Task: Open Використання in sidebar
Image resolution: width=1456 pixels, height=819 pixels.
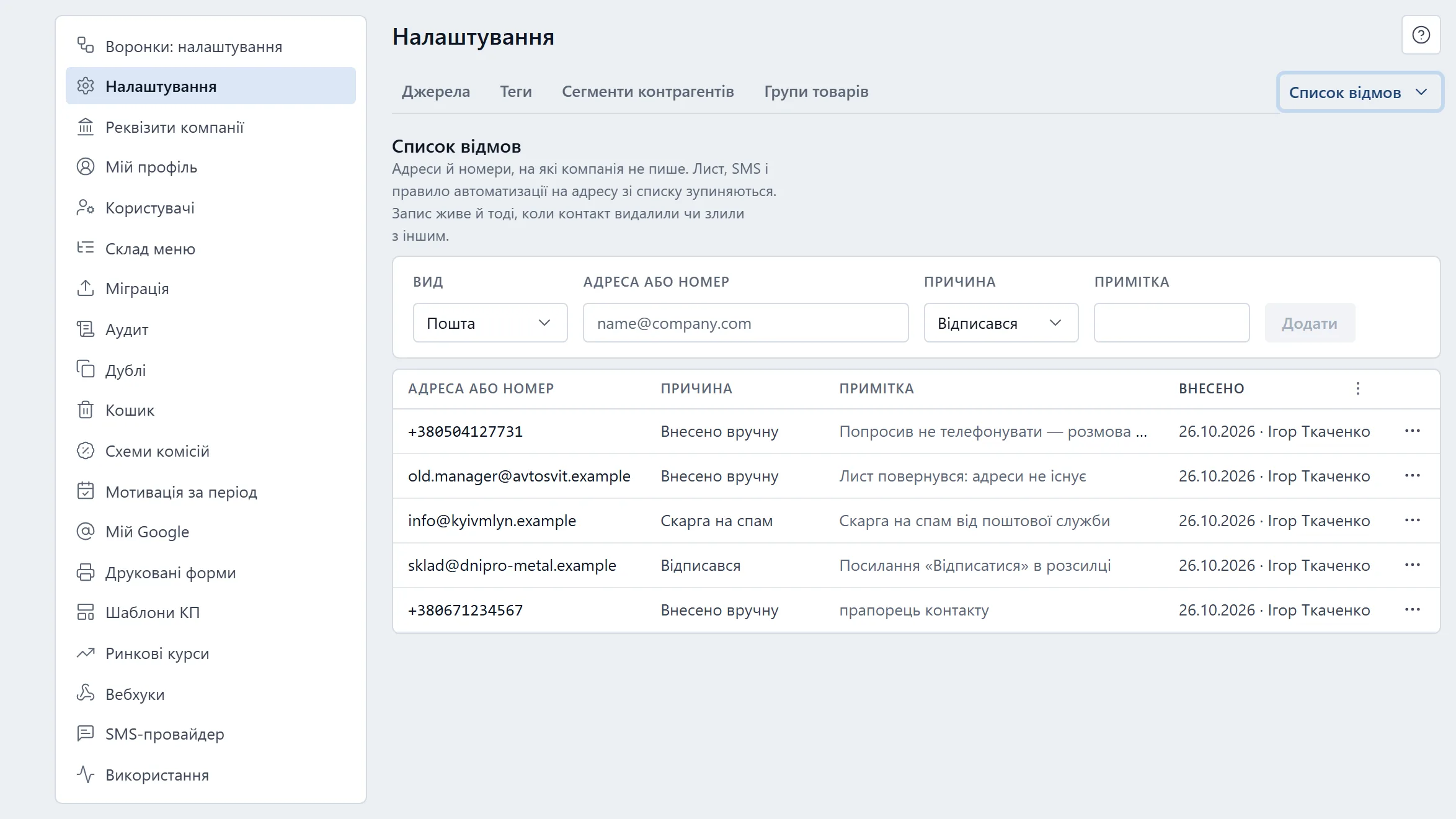Action: point(211,774)
